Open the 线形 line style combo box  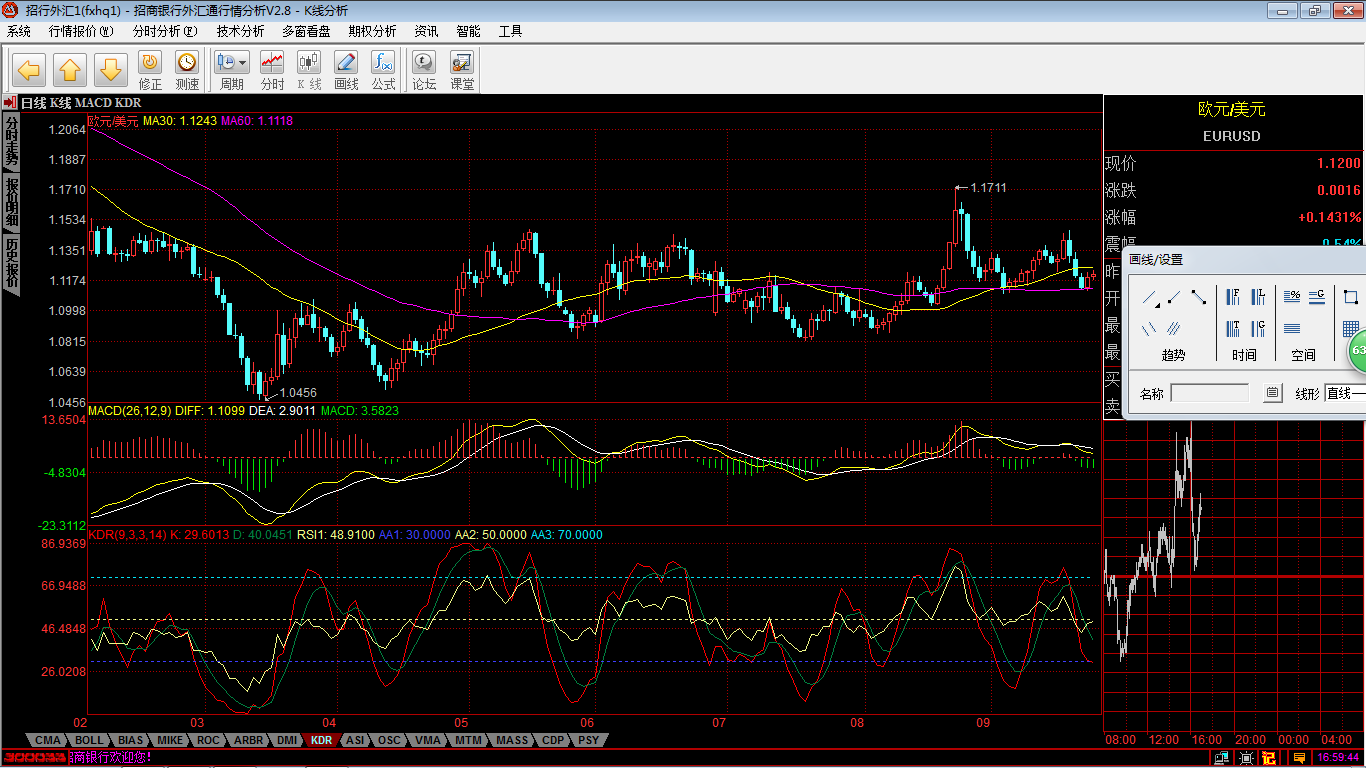click(1344, 394)
